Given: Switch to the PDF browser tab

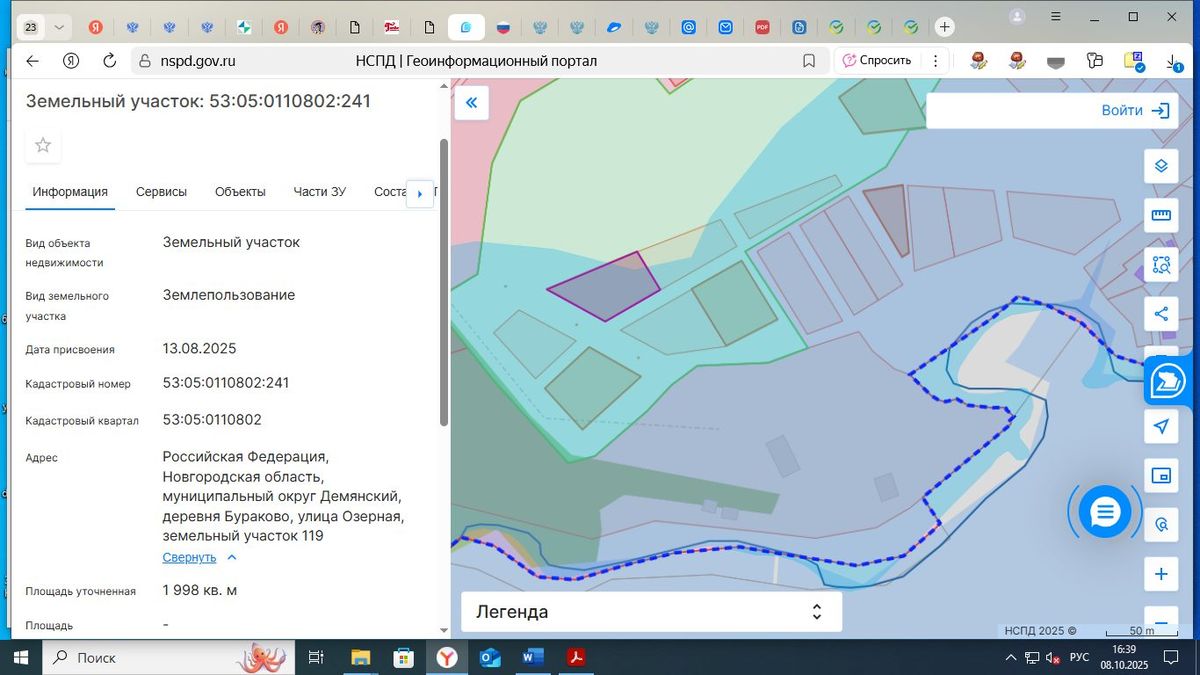Looking at the screenshot, I should pos(763,27).
